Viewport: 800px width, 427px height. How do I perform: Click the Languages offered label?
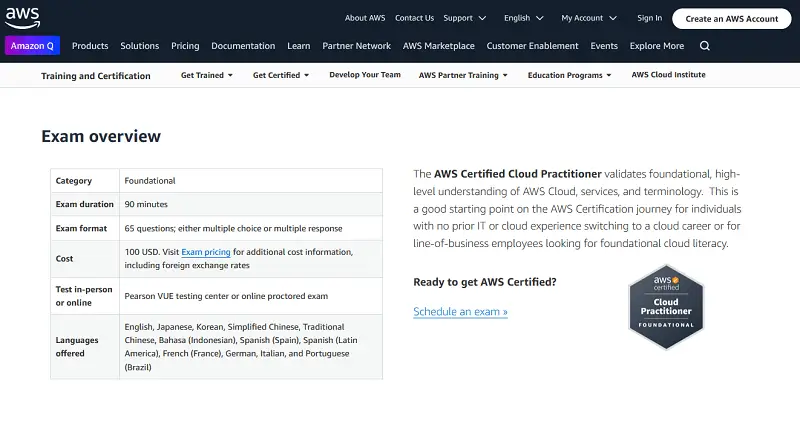[77, 347]
